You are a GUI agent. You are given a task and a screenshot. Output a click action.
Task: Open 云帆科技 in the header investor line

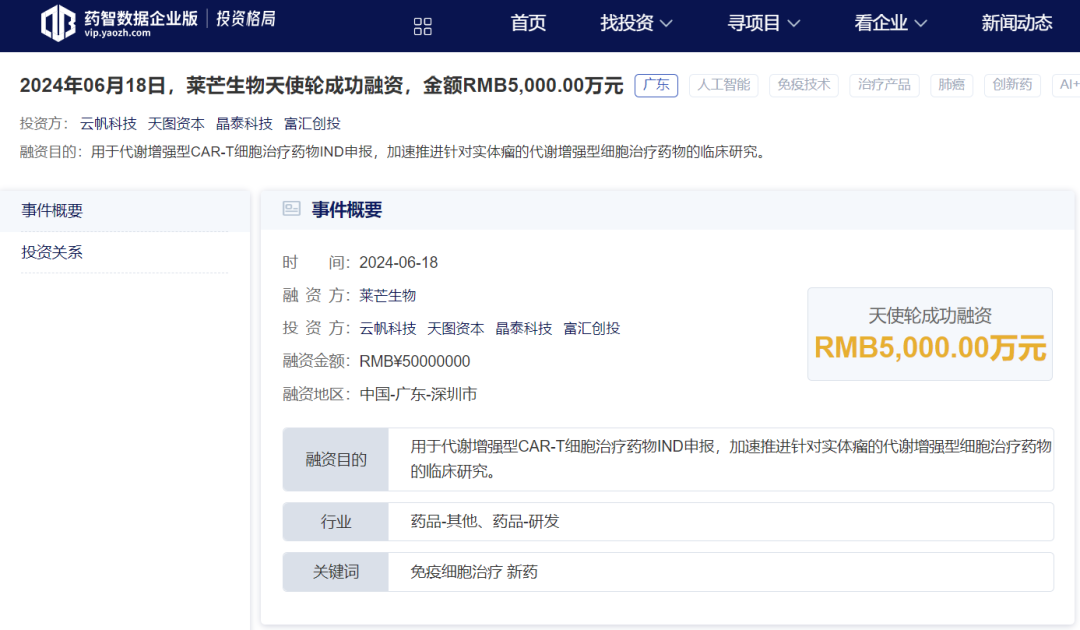(108, 124)
